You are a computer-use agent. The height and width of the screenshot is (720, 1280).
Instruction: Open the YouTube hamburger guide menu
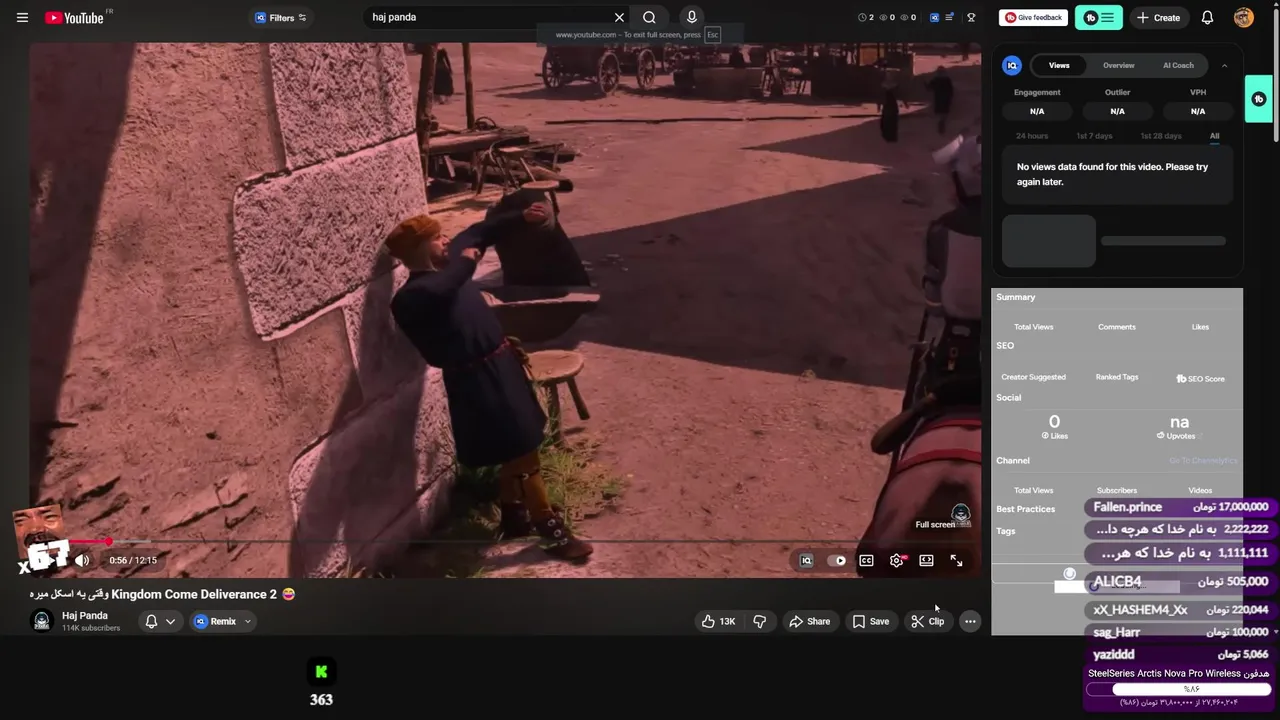click(x=22, y=17)
